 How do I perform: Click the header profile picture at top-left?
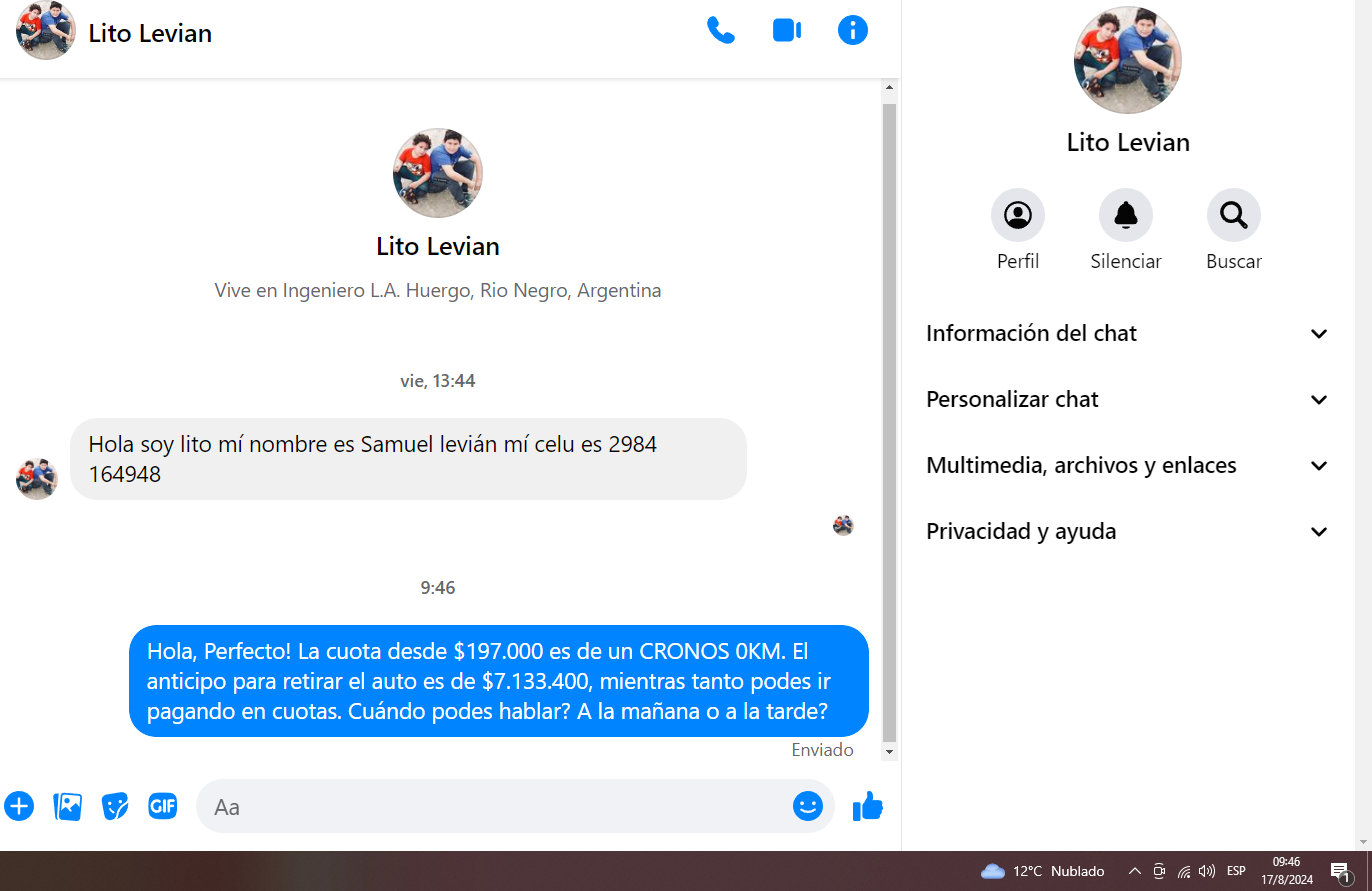click(46, 31)
